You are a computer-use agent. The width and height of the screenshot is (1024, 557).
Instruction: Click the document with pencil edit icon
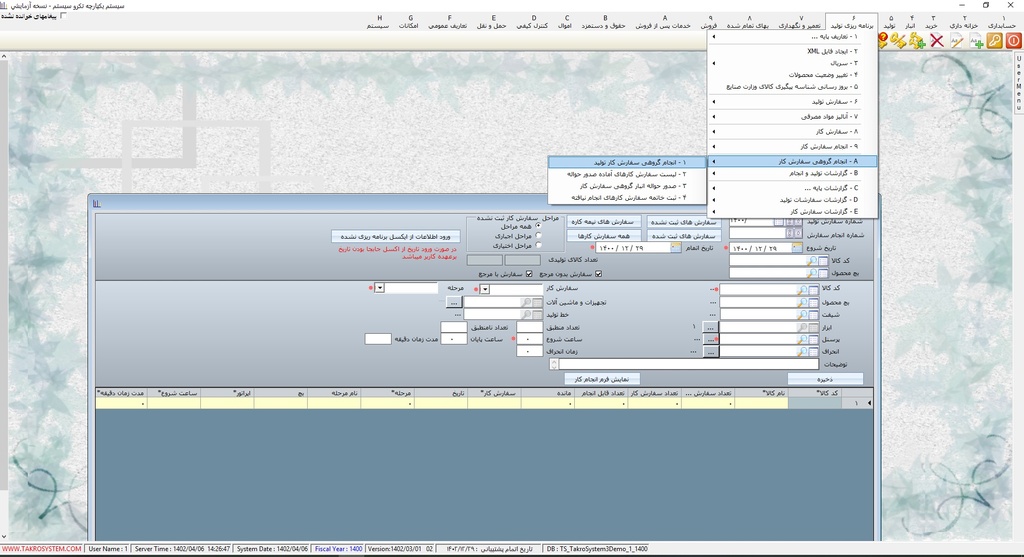tap(957, 41)
